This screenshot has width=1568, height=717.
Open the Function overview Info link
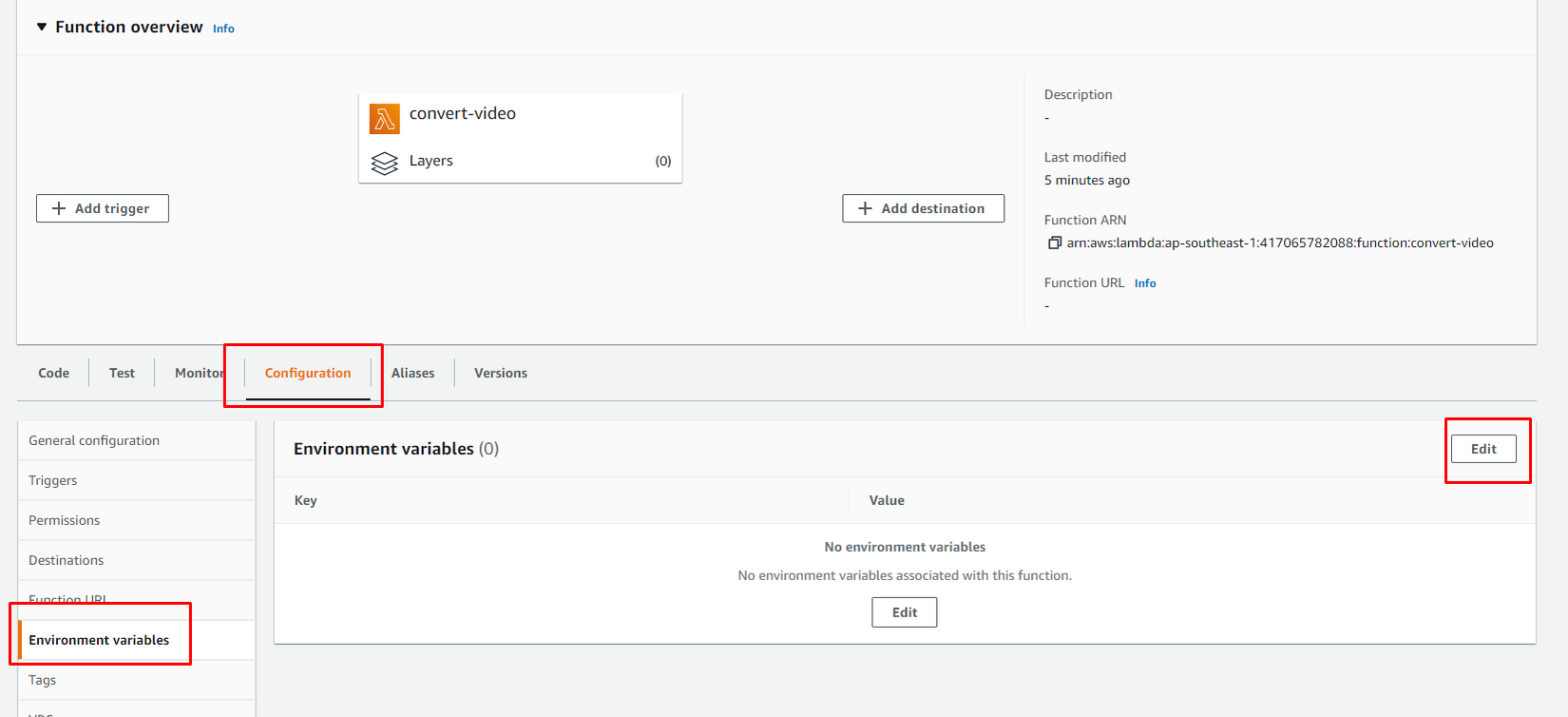(x=223, y=29)
